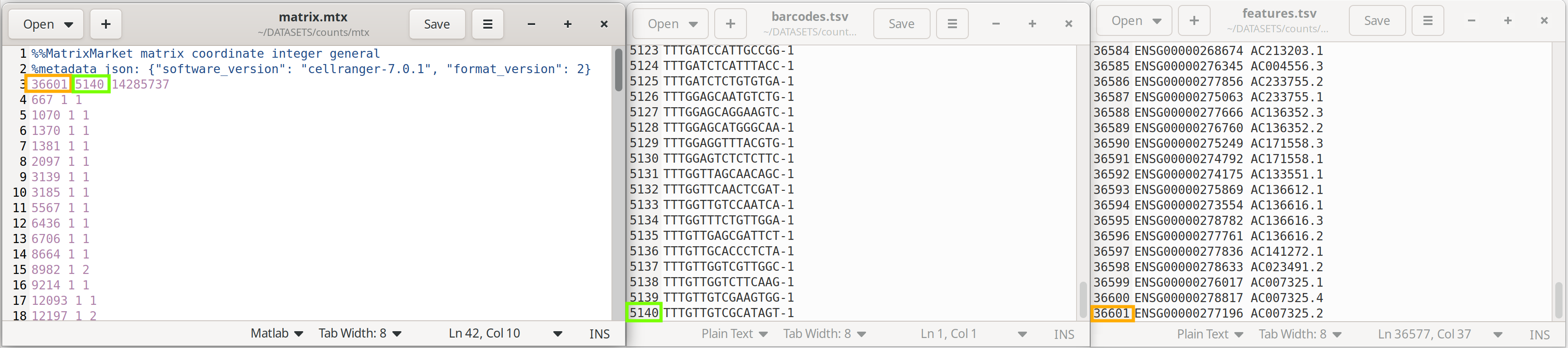Open hamburger menu in barcodes.tsv window

952,24
